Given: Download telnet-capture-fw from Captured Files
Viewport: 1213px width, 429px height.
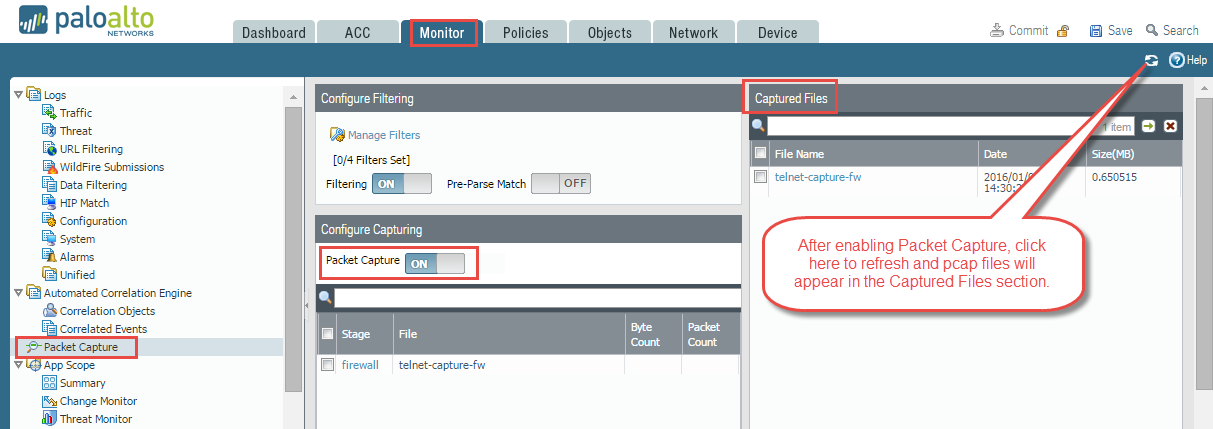Looking at the screenshot, I should tap(818, 177).
